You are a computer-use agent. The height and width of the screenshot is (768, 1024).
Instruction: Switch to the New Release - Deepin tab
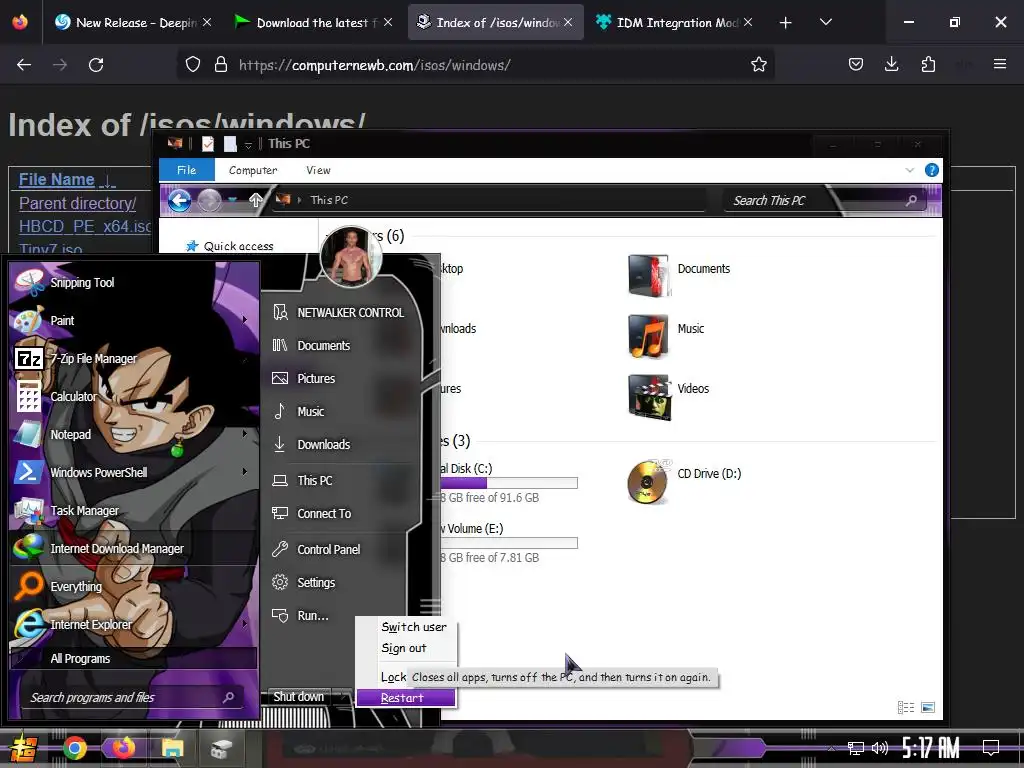(x=134, y=22)
